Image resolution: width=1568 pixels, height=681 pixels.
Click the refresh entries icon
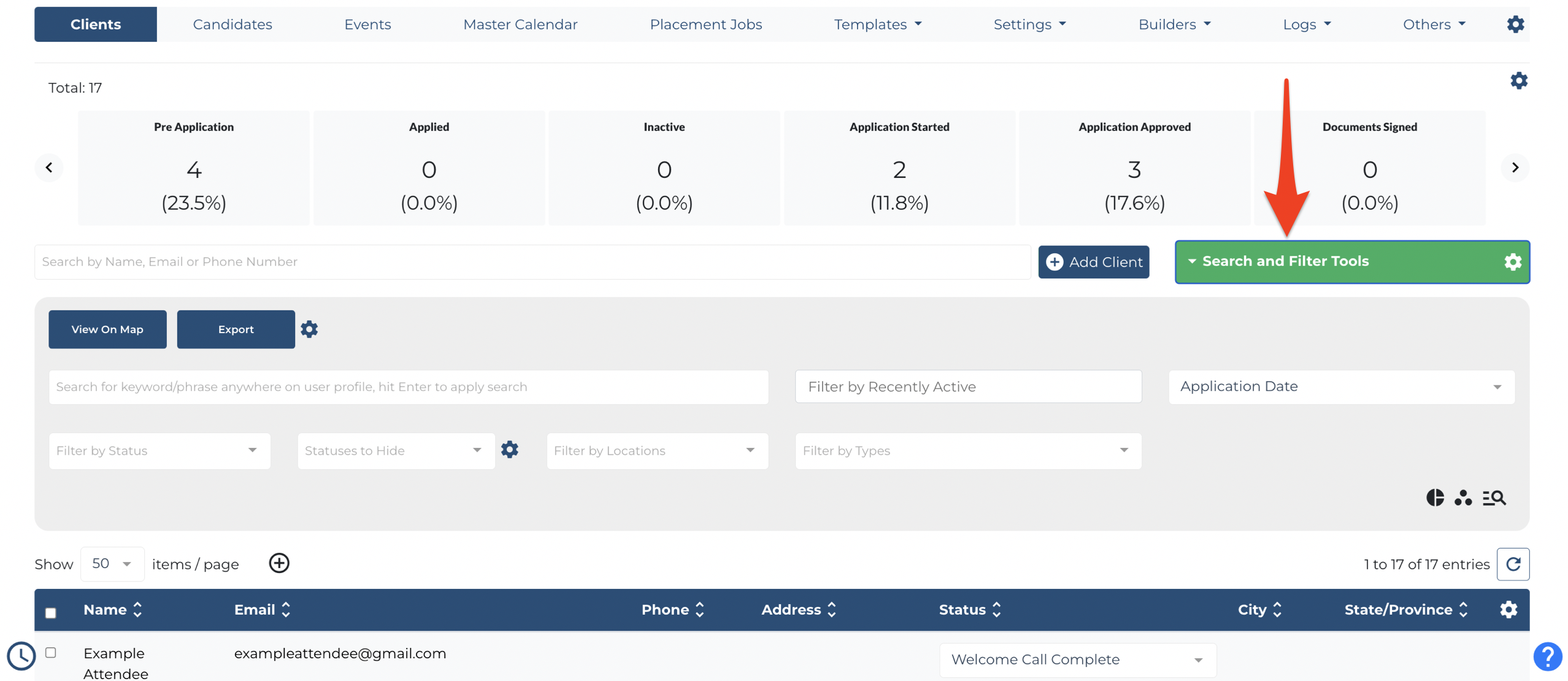1512,564
